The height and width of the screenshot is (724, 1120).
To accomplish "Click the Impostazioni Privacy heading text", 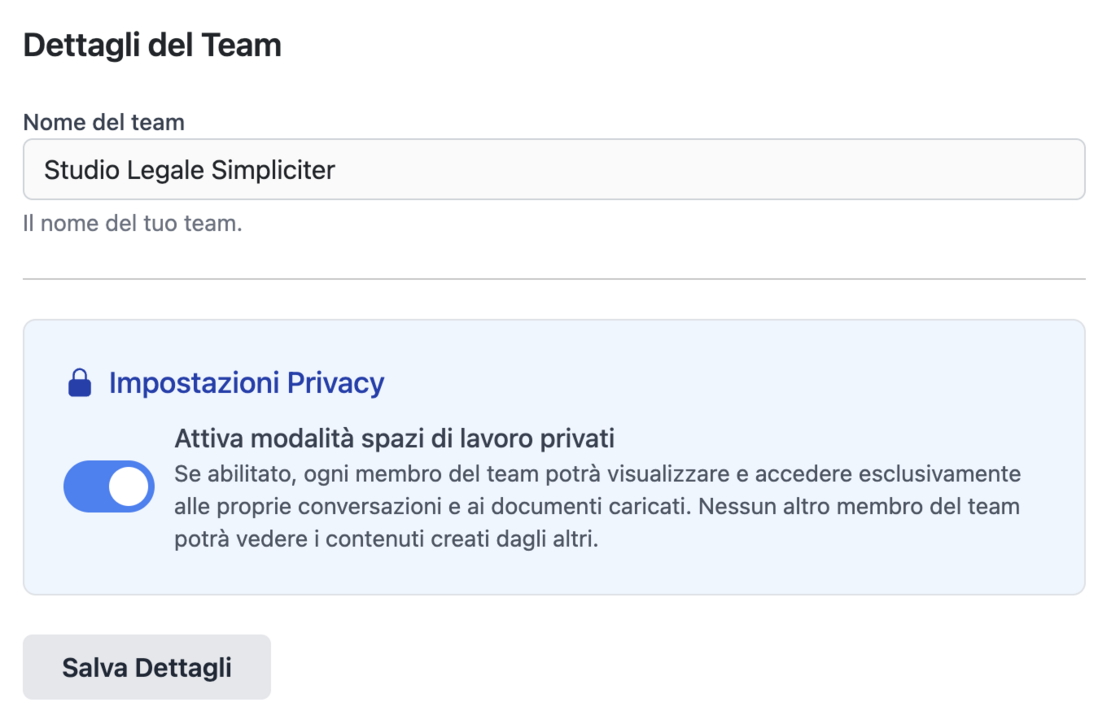I will (246, 383).
